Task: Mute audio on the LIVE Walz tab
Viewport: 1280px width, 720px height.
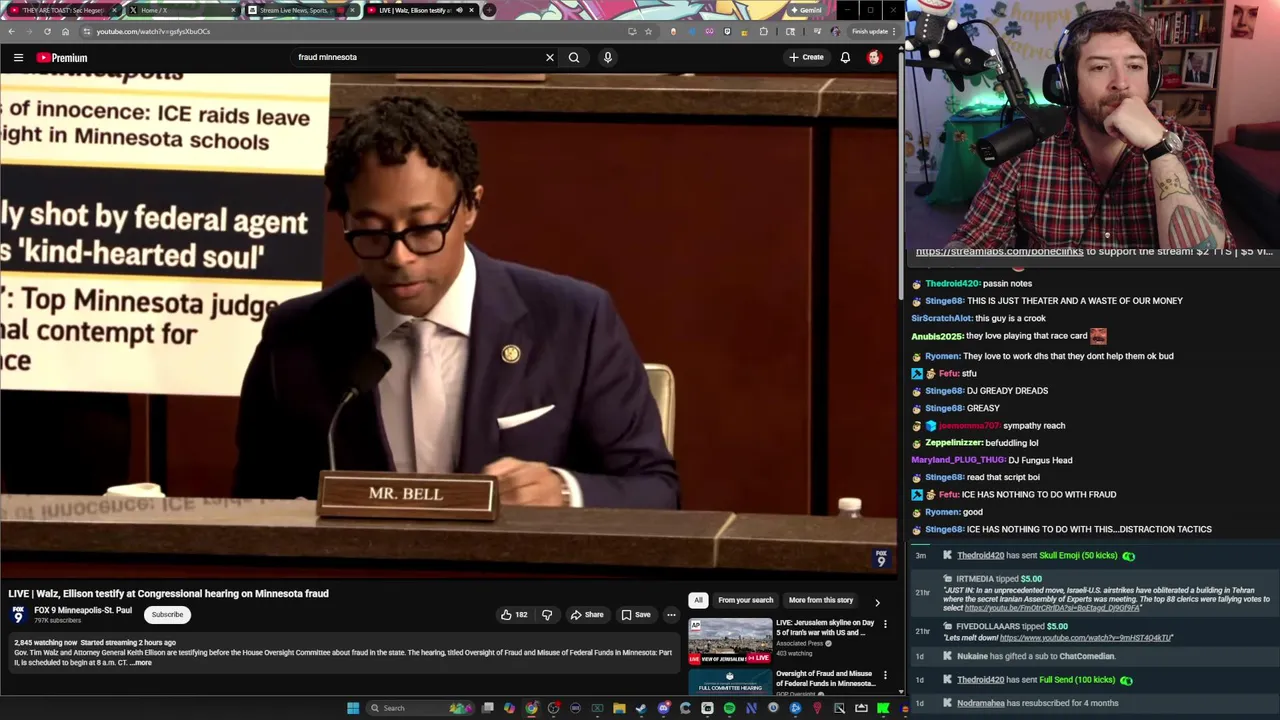Action: click(459, 10)
